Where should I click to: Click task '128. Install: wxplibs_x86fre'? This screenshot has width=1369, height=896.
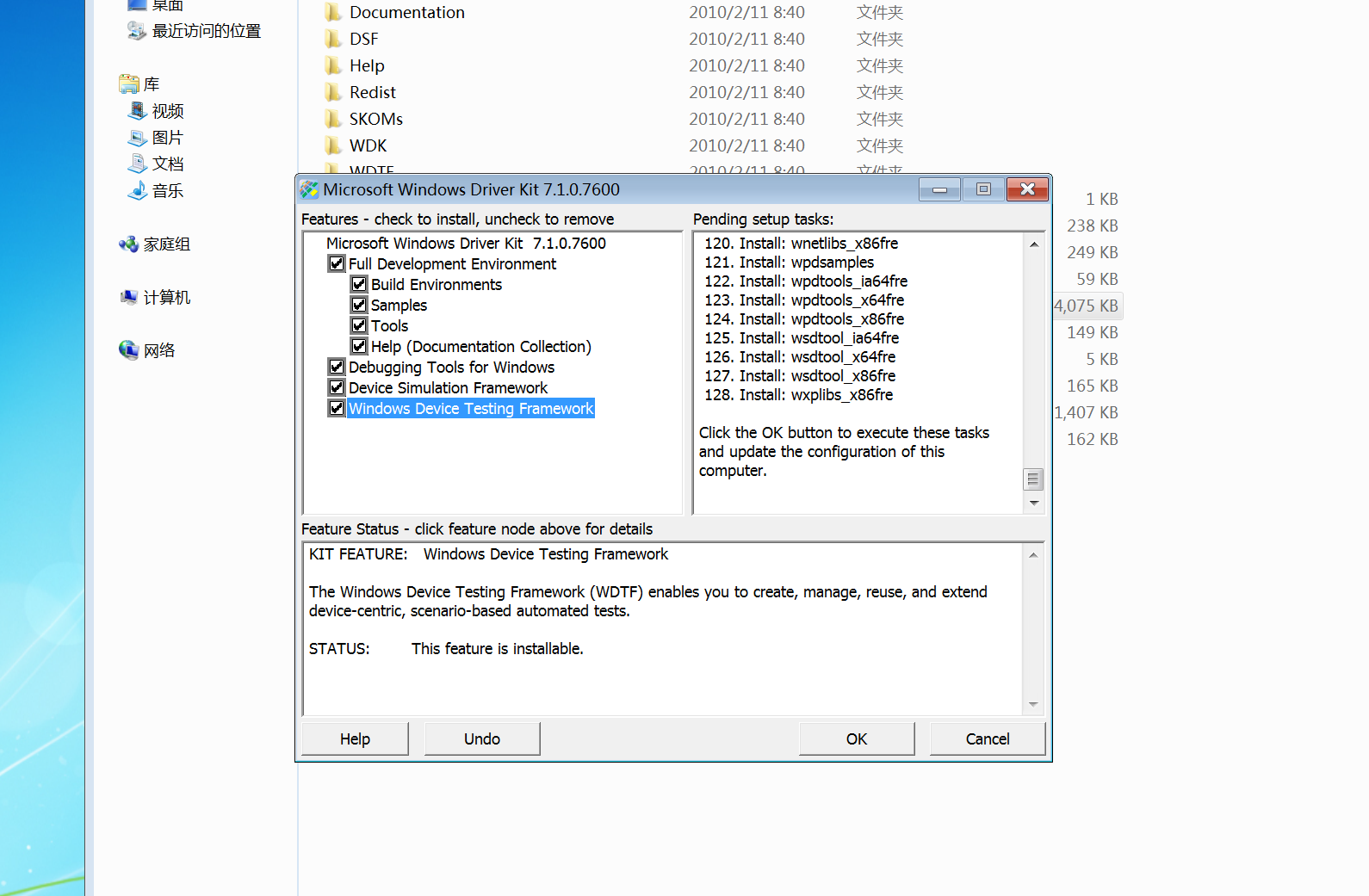798,395
